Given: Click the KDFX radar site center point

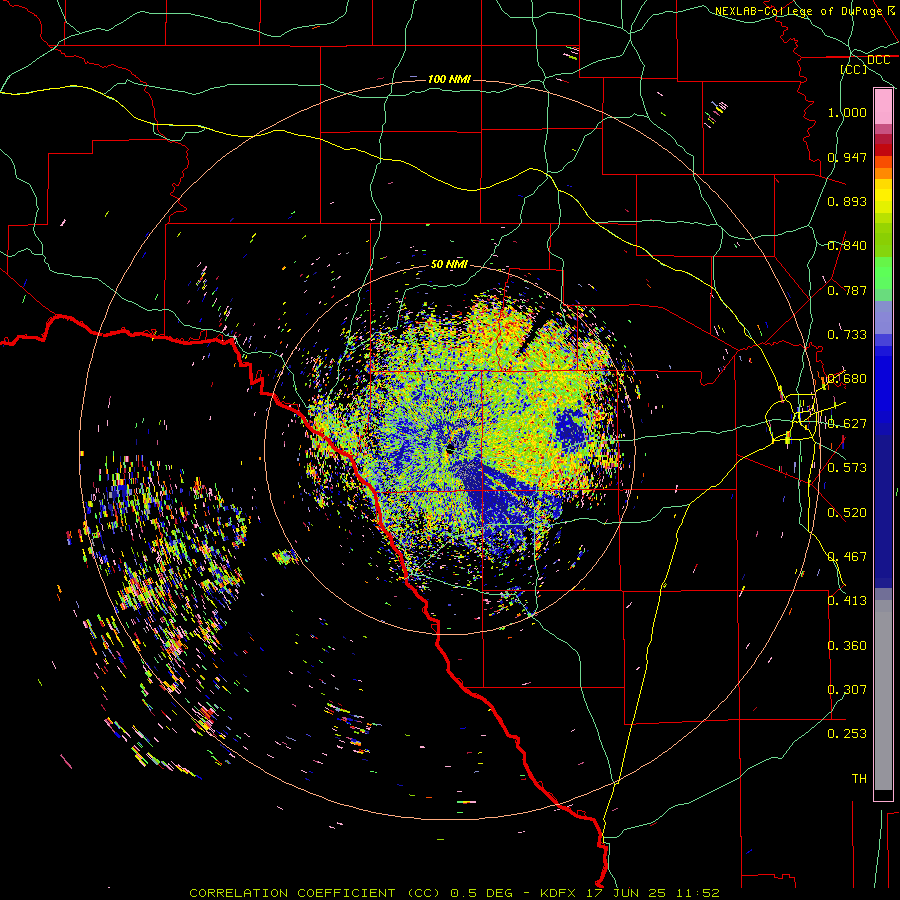Looking at the screenshot, I should pos(450,449).
